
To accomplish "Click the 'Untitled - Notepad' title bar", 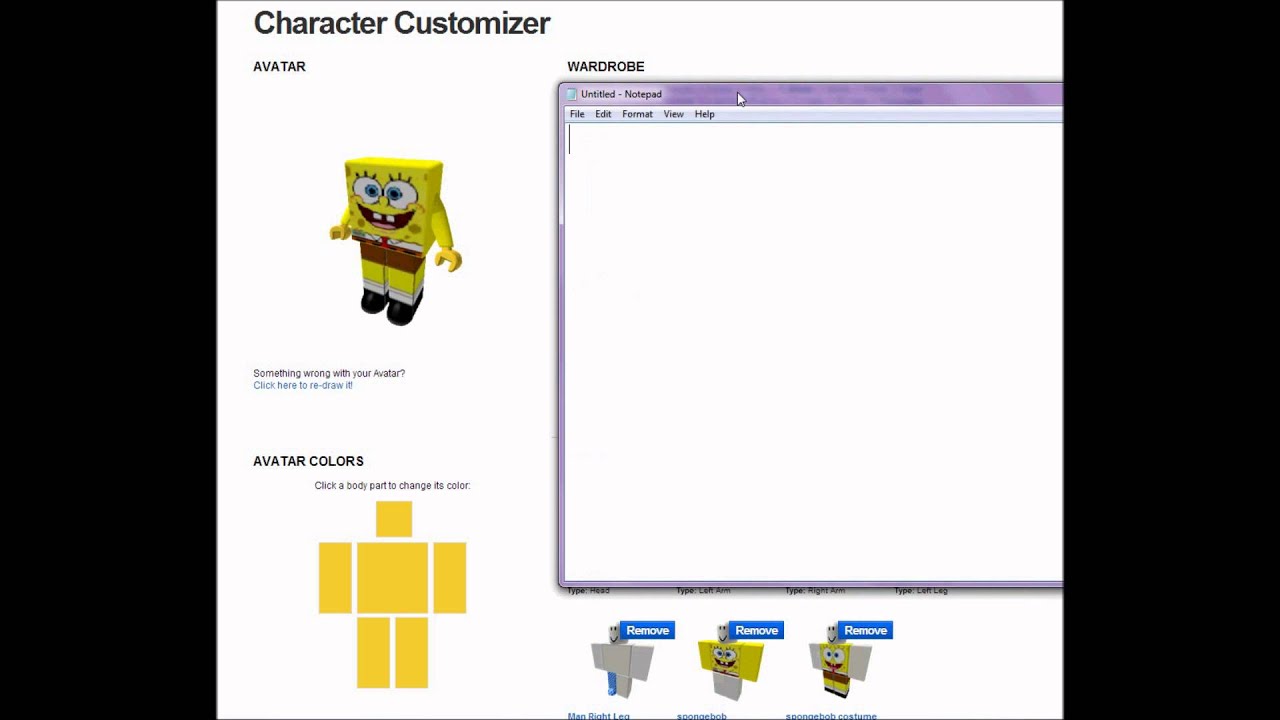I will point(810,94).
